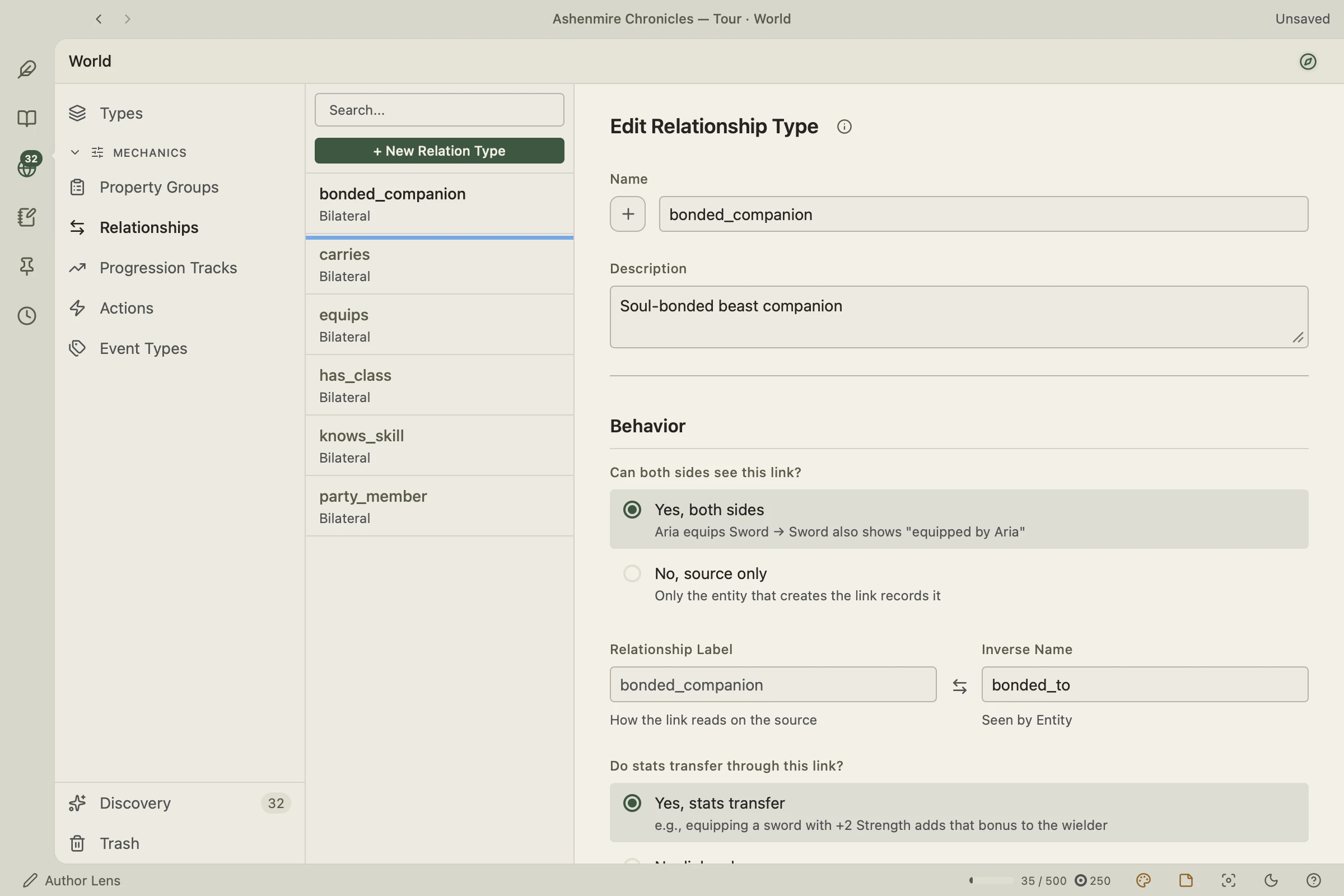Open Types in the World sidebar

[179, 113]
